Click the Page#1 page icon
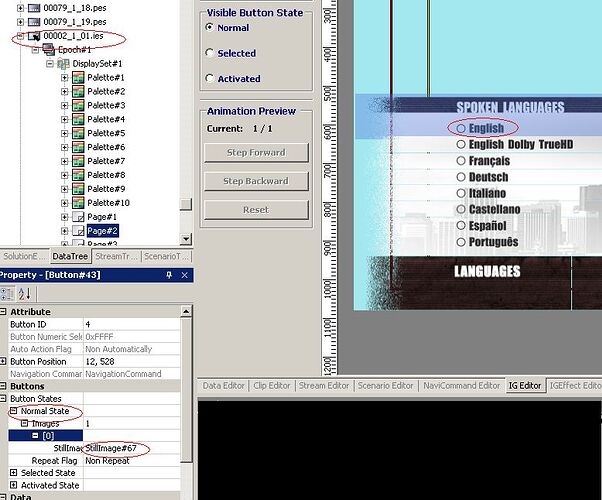 click(x=78, y=217)
